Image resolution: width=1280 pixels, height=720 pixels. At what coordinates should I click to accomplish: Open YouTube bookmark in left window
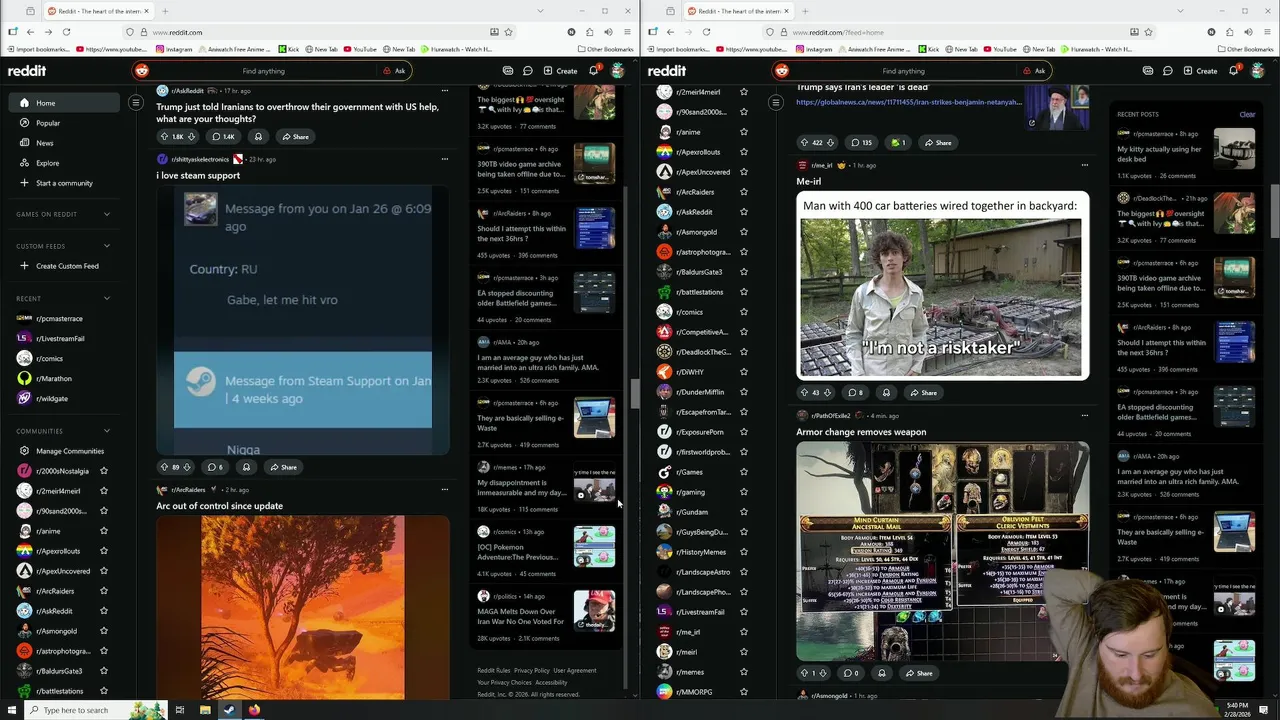pyautogui.click(x=360, y=49)
